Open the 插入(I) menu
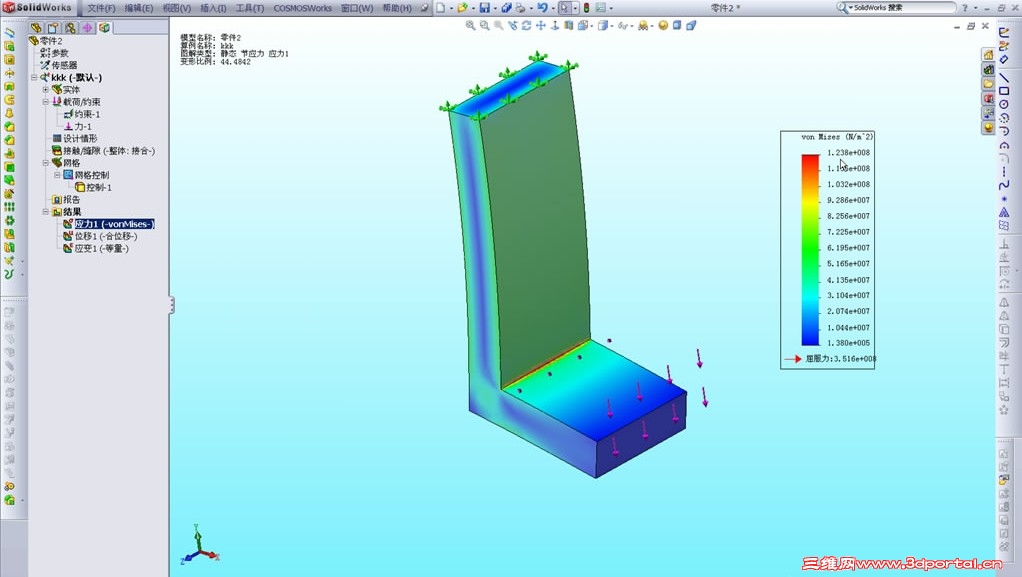This screenshot has width=1022, height=577. [x=213, y=8]
